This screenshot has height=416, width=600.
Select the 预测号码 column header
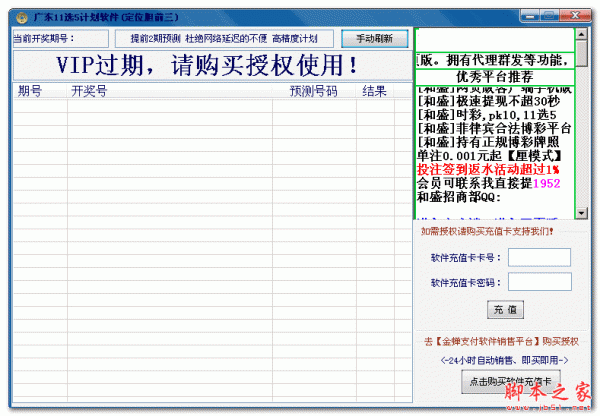tap(313, 91)
